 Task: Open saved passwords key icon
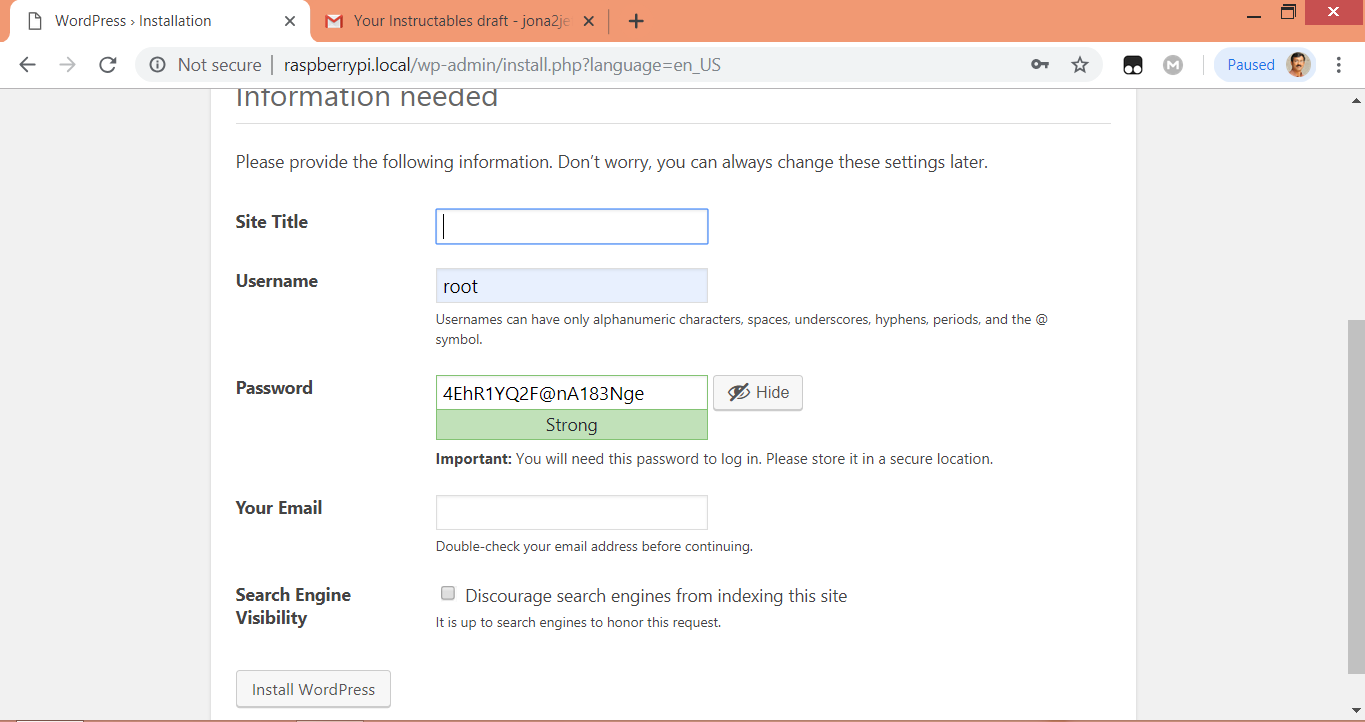click(x=1040, y=65)
